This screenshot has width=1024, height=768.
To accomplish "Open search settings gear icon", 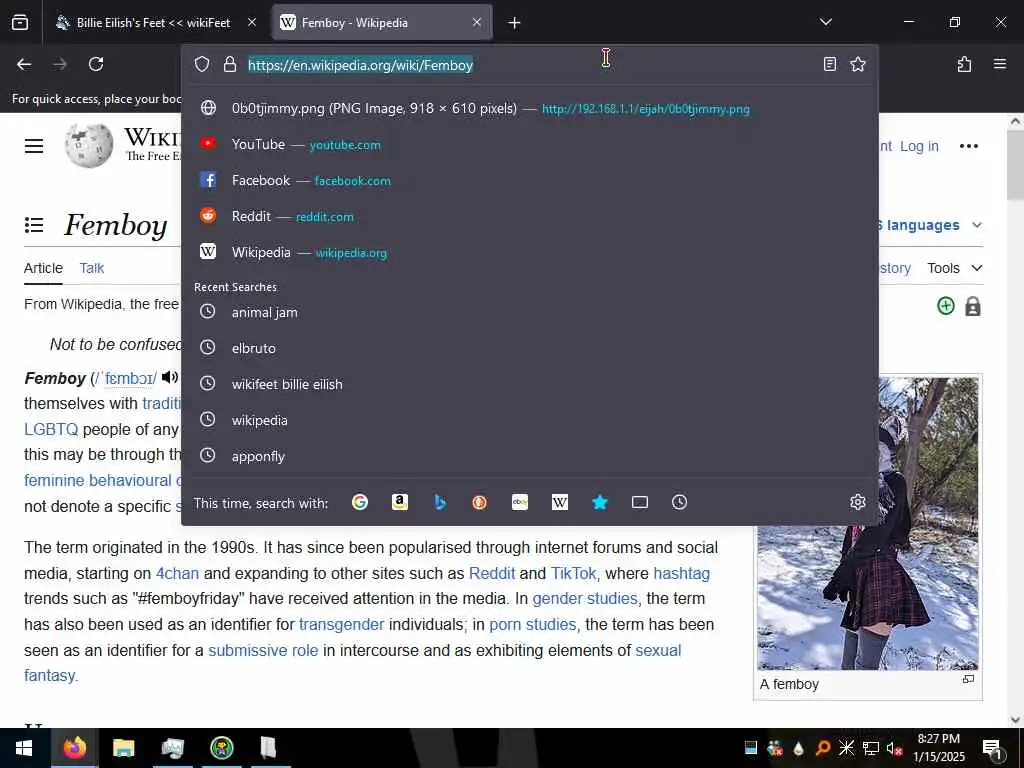I will point(857,502).
